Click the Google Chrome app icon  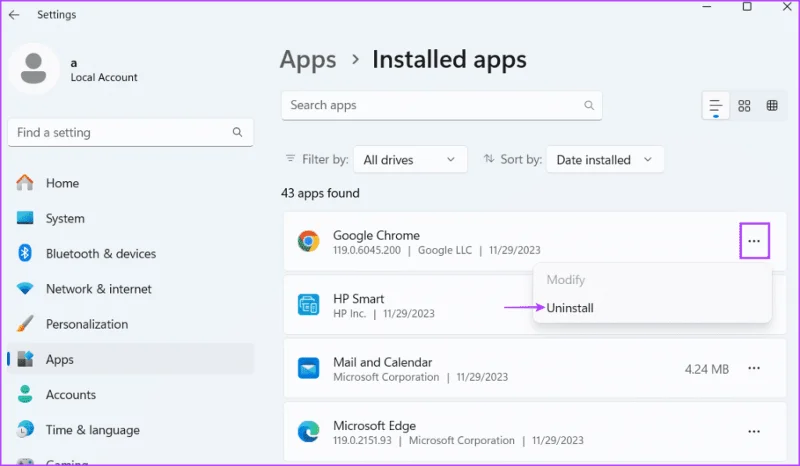[309, 241]
